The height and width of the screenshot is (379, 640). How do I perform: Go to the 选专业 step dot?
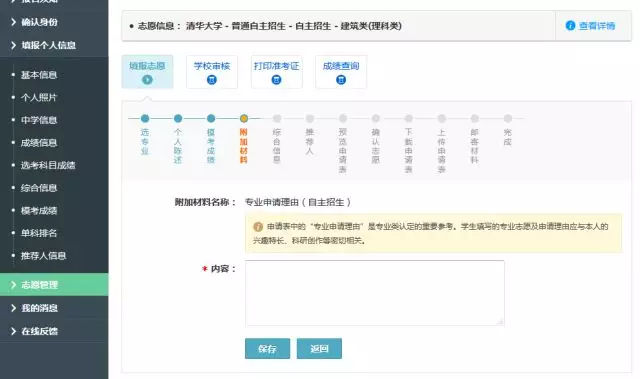145,118
